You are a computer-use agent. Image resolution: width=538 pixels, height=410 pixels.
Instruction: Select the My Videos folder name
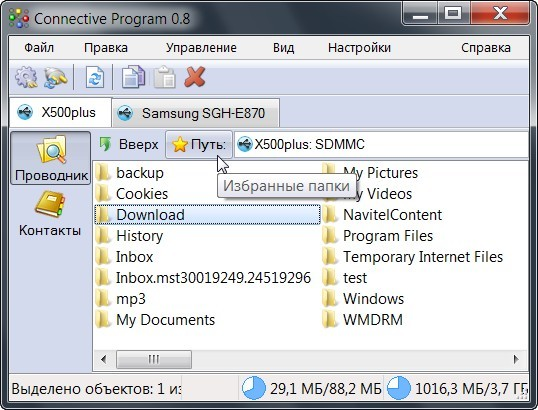[377, 194]
